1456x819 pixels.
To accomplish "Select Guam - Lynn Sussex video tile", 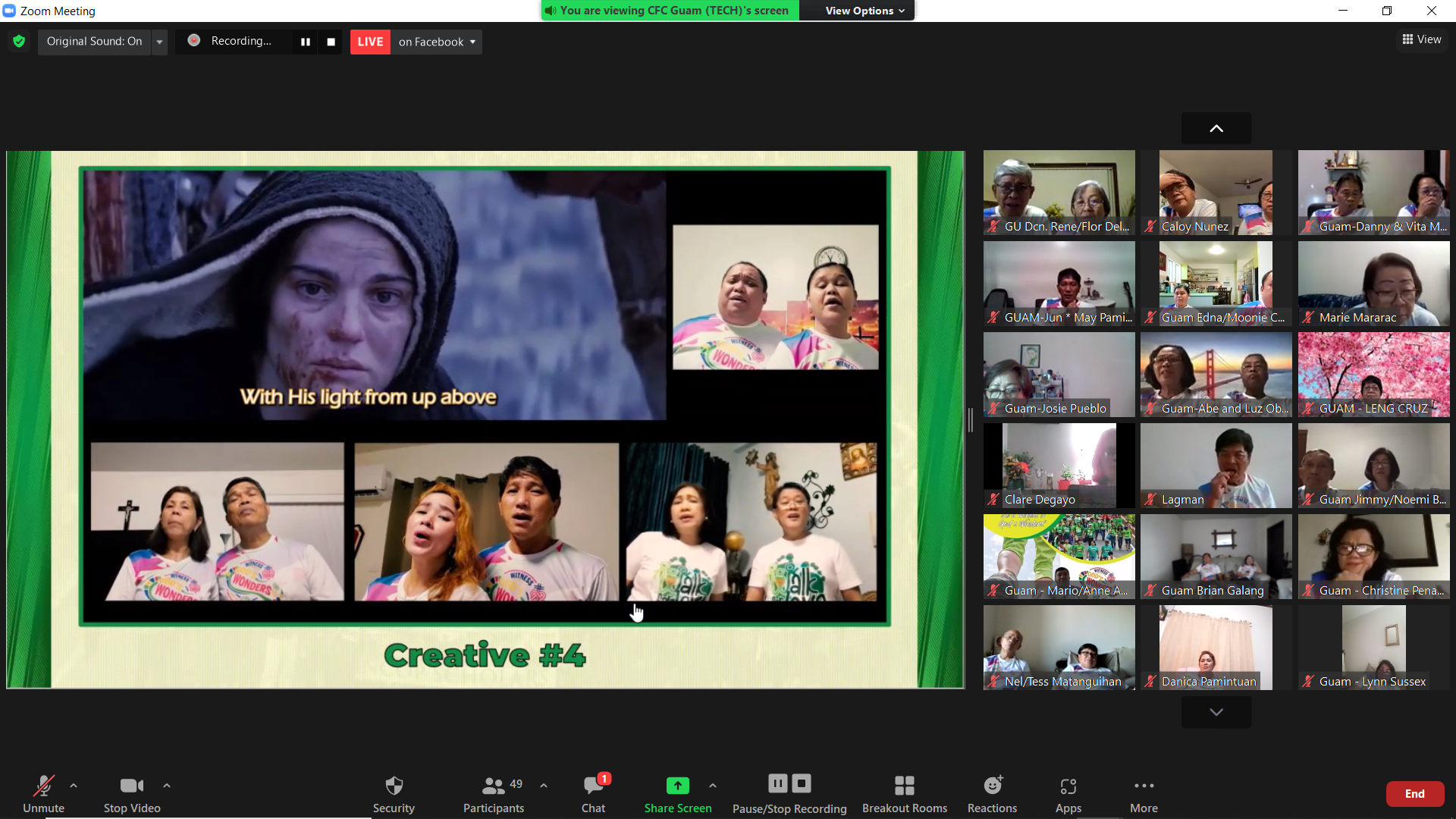I will click(x=1374, y=648).
